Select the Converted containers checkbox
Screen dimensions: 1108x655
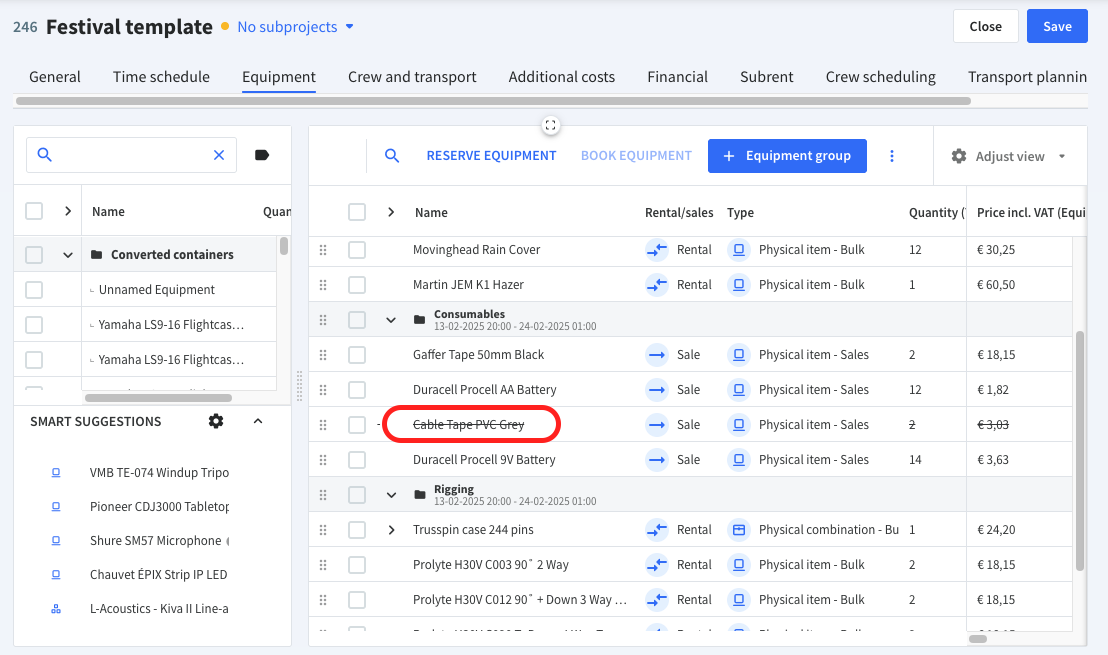(x=34, y=254)
